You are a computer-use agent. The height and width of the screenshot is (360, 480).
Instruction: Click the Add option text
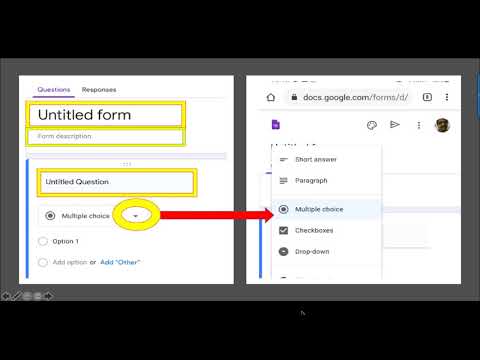[x=70, y=262]
